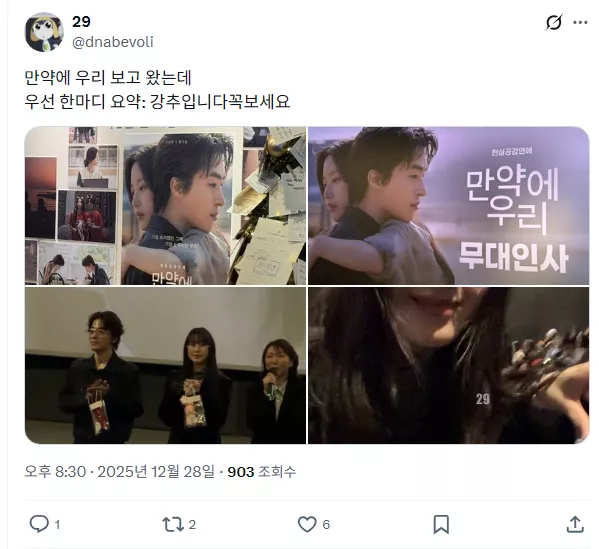Like the post with heart icon
The width and height of the screenshot is (599, 549).
(307, 524)
